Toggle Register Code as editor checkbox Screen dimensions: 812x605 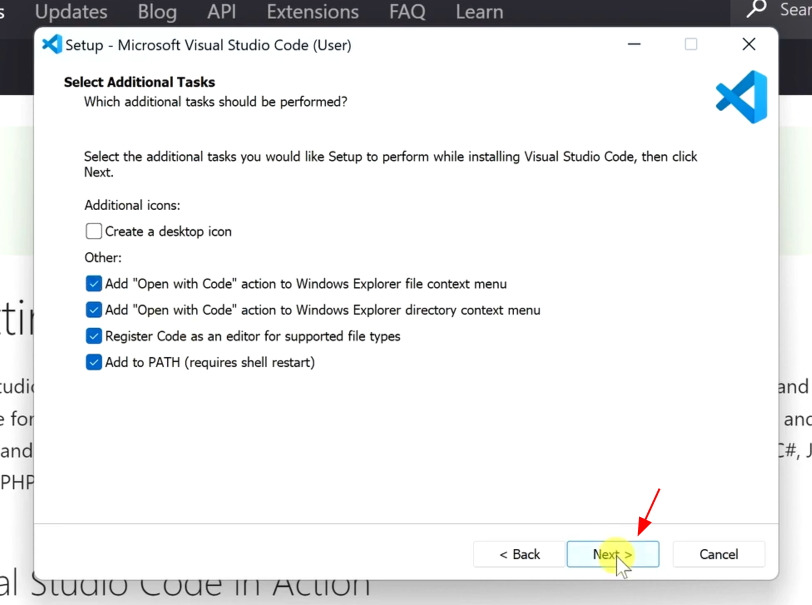pyautogui.click(x=94, y=336)
